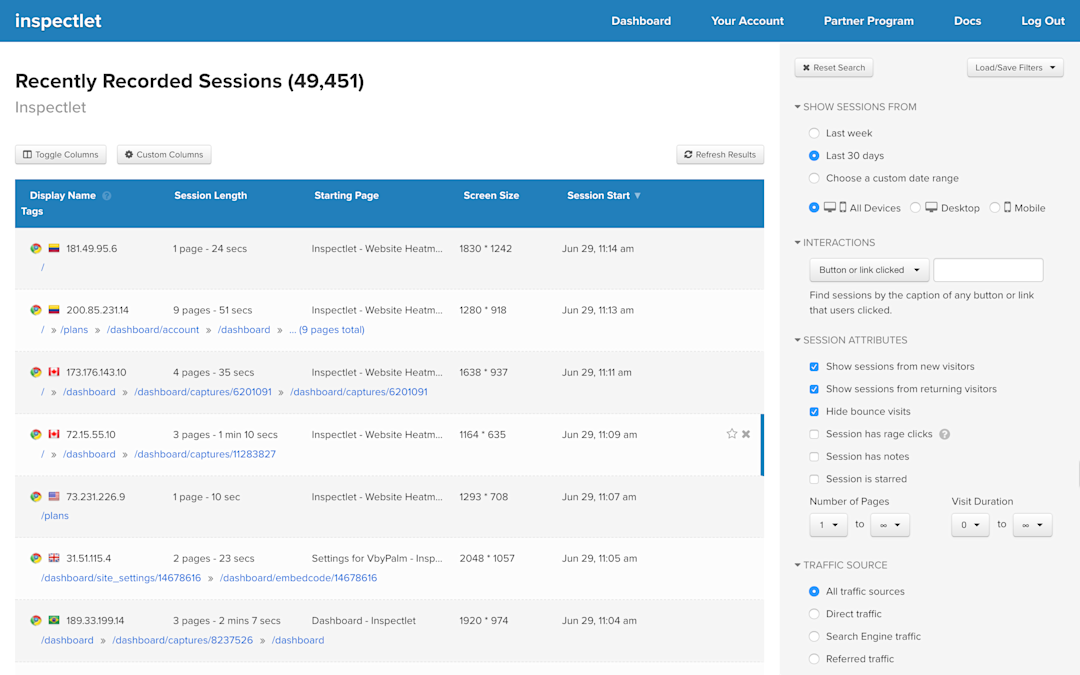1080x675 pixels.
Task: Click Log Out
Action: [1043, 21]
